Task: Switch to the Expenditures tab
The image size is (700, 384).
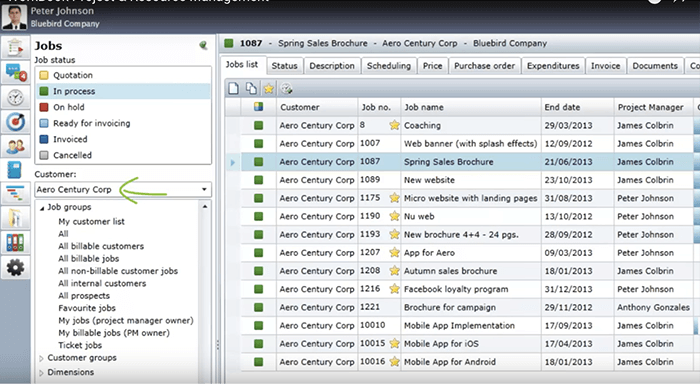Action: click(553, 66)
